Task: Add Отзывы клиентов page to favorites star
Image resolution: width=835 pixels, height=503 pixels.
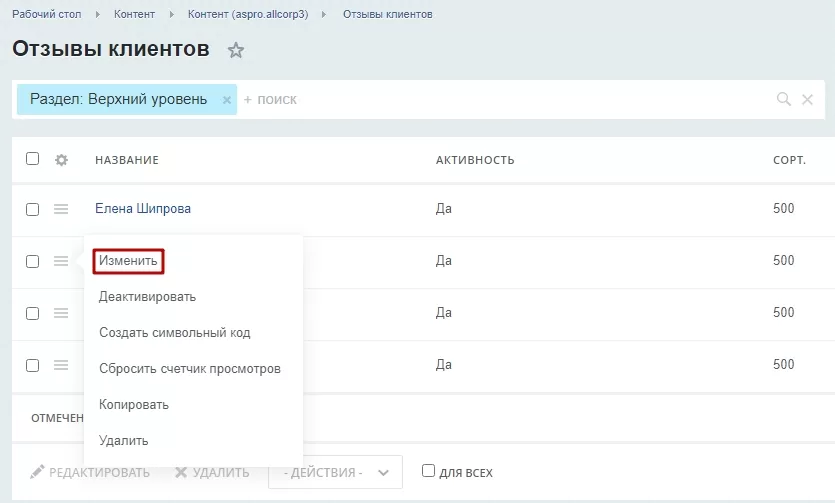Action: (235, 50)
